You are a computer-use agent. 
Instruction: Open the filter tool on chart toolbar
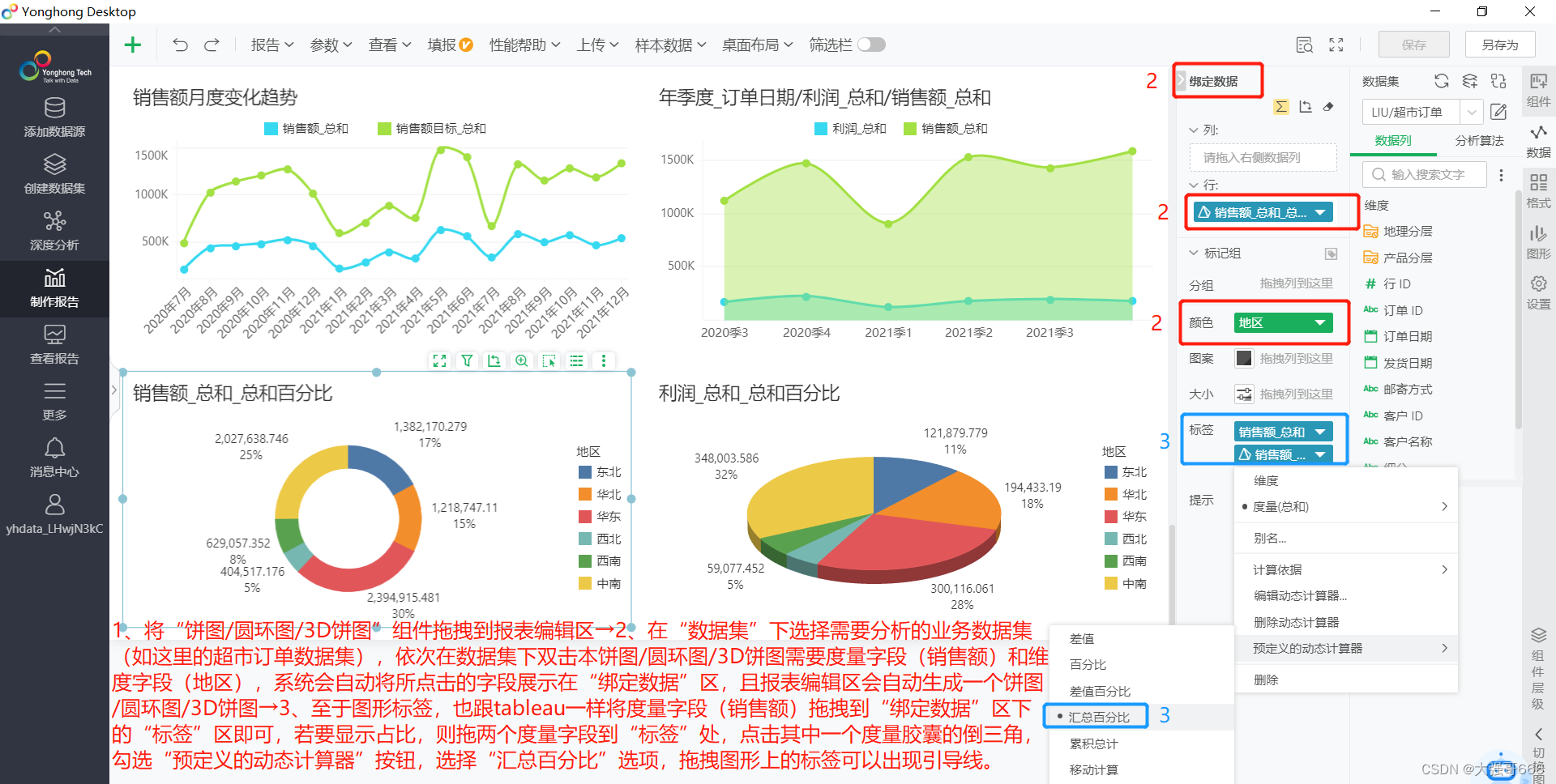468,360
